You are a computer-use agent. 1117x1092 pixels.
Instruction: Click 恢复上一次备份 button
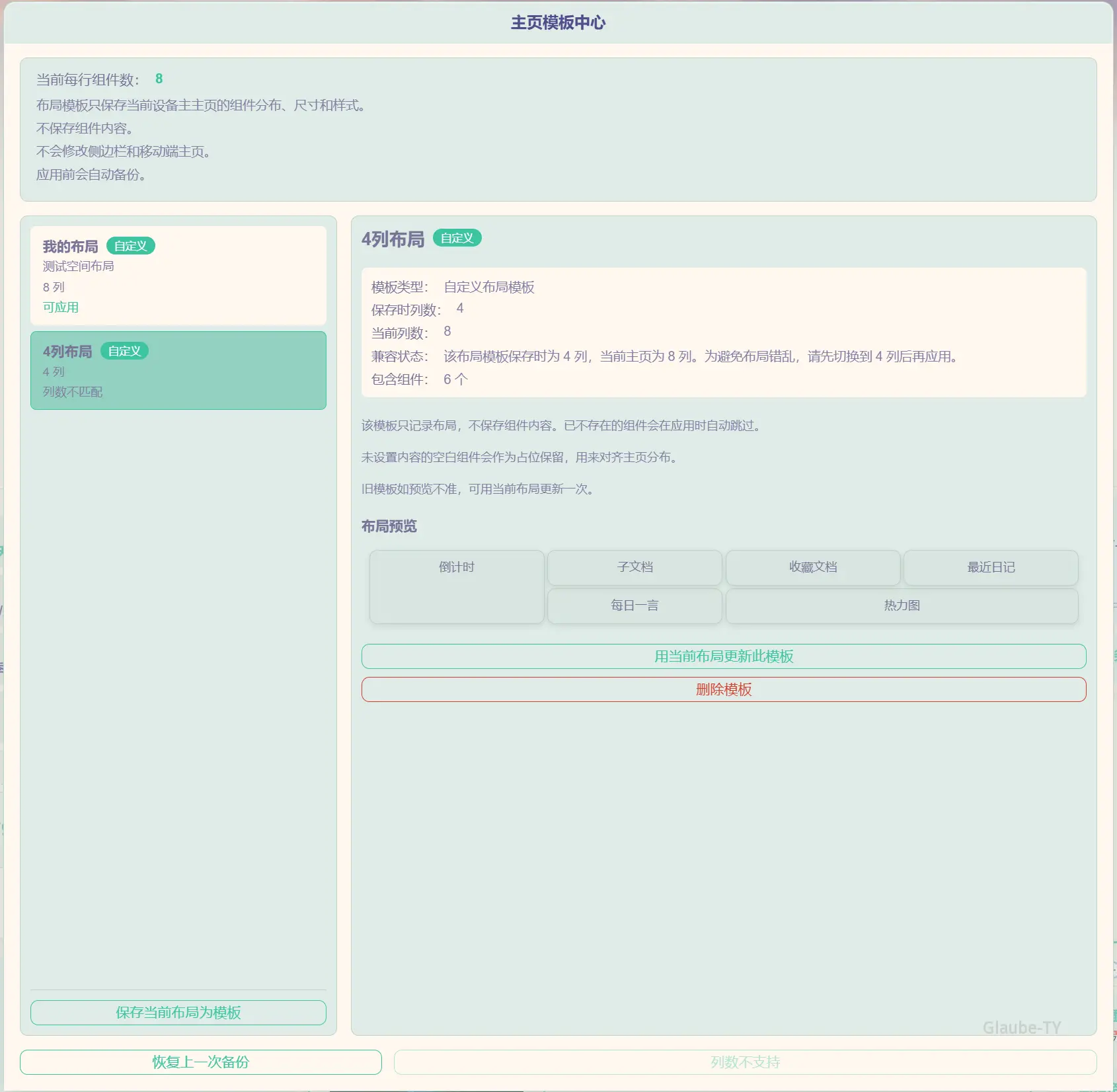pos(201,1062)
